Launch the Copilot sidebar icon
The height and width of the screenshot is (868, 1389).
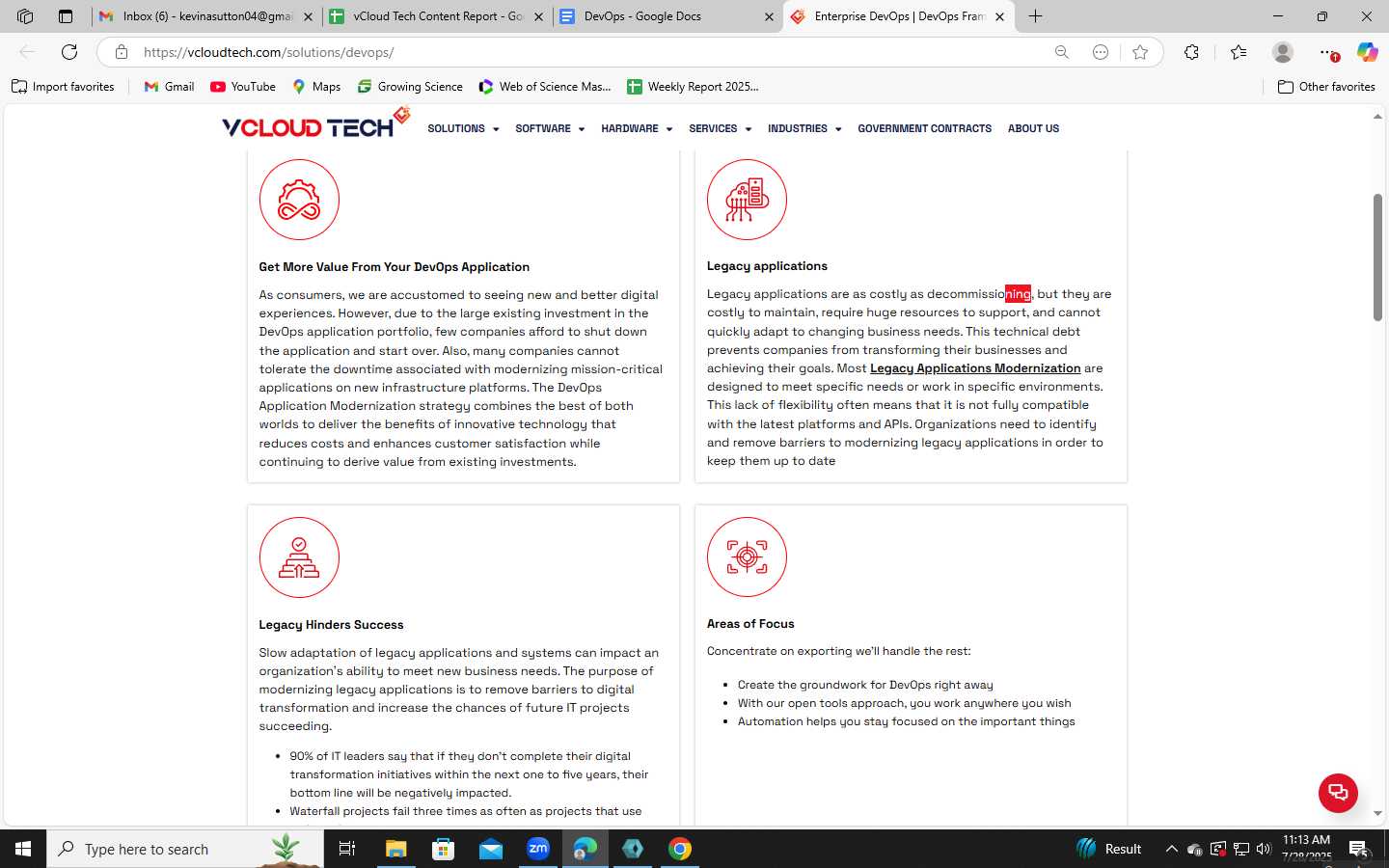(x=1367, y=52)
